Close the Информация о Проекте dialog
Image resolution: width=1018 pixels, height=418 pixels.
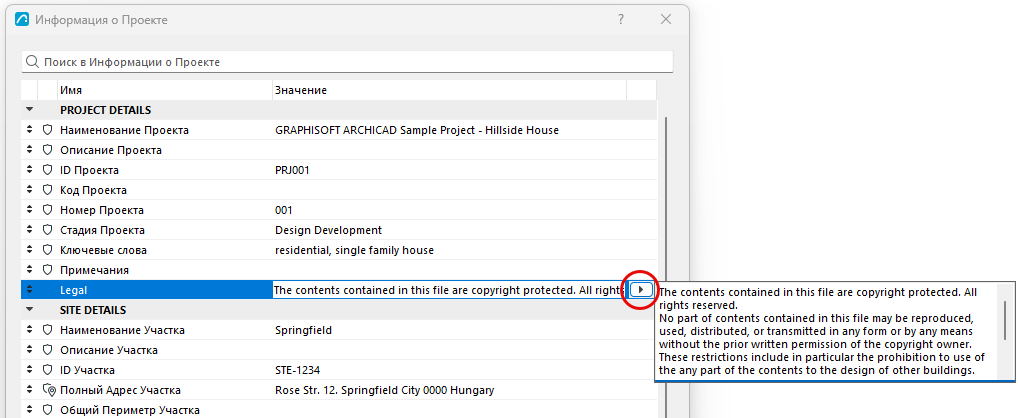pos(665,19)
